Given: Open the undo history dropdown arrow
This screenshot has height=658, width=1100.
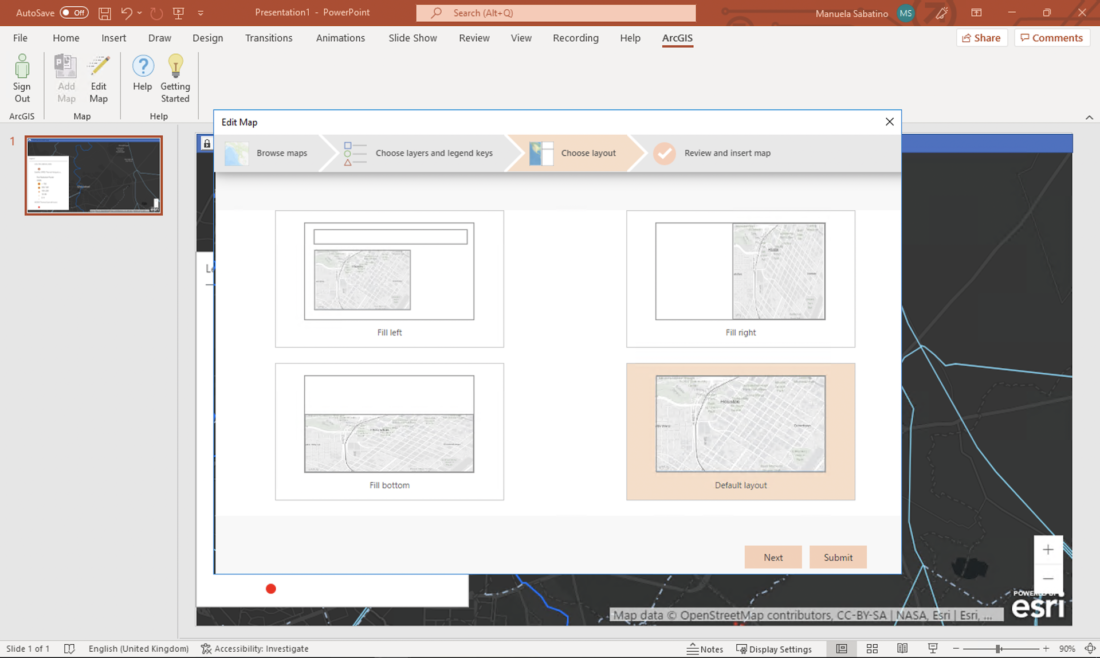Looking at the screenshot, I should (x=139, y=13).
